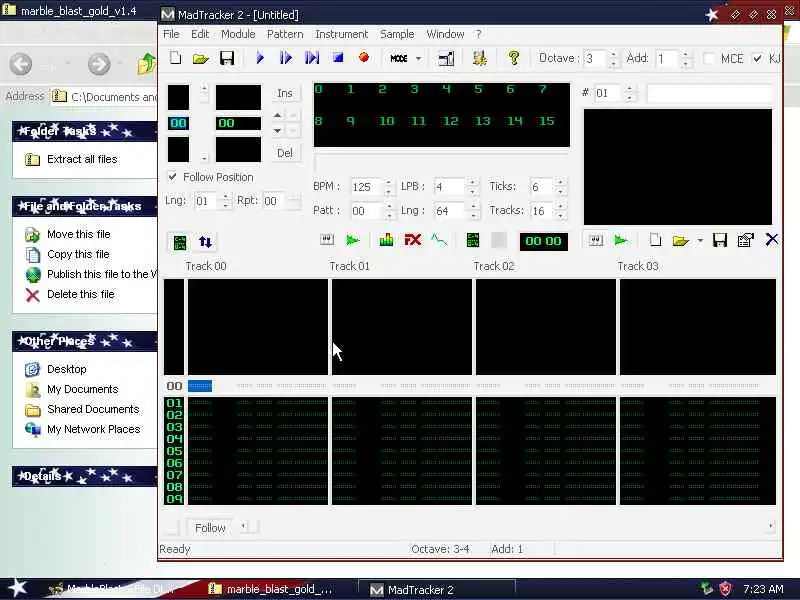Click instrument panel quote-mark icon
800x600 pixels.
[595, 240]
